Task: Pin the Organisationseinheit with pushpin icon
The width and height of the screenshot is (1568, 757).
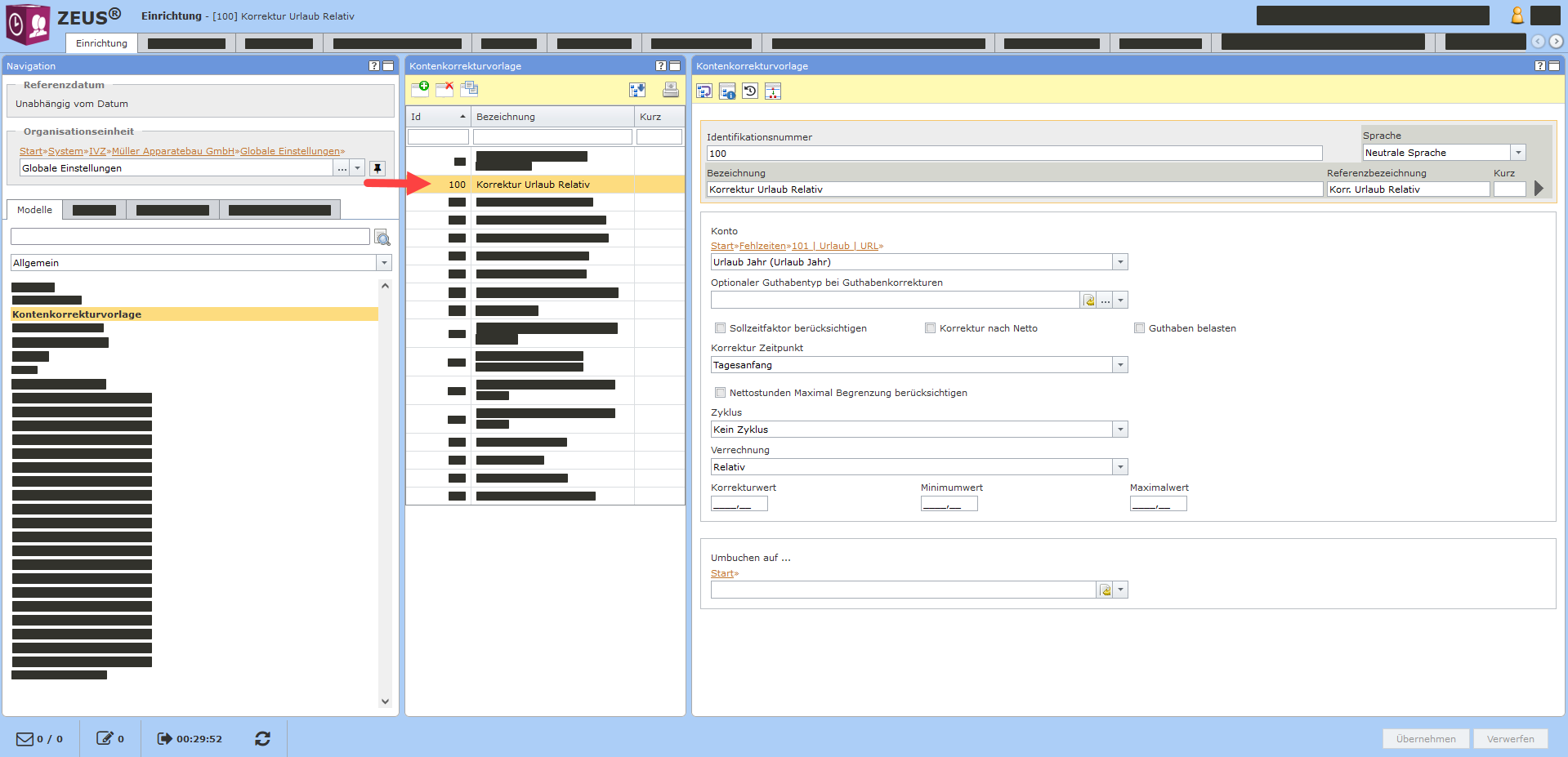Action: (x=377, y=168)
